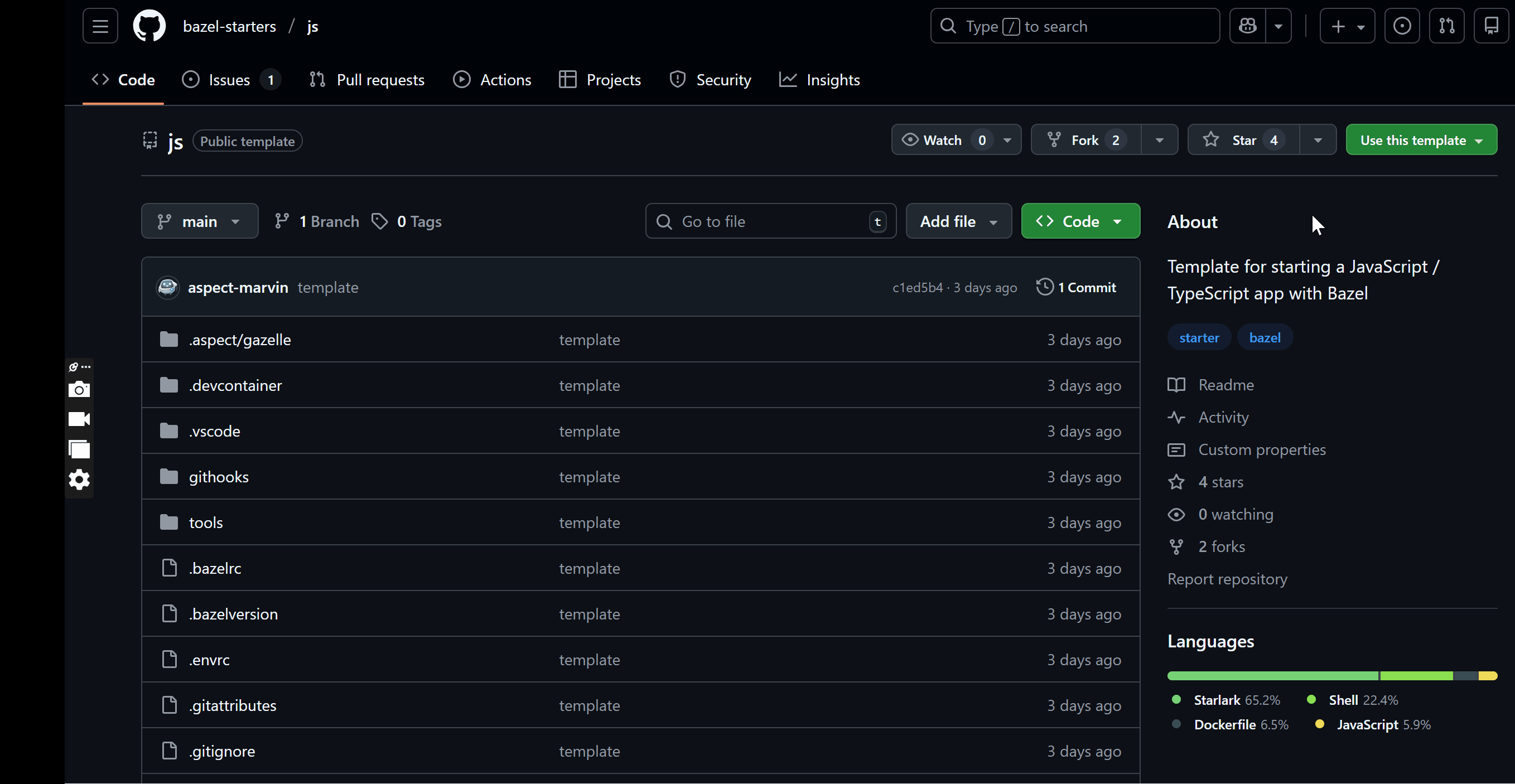
Task: Click the fork icon next to 2 forks
Action: 1176,546
